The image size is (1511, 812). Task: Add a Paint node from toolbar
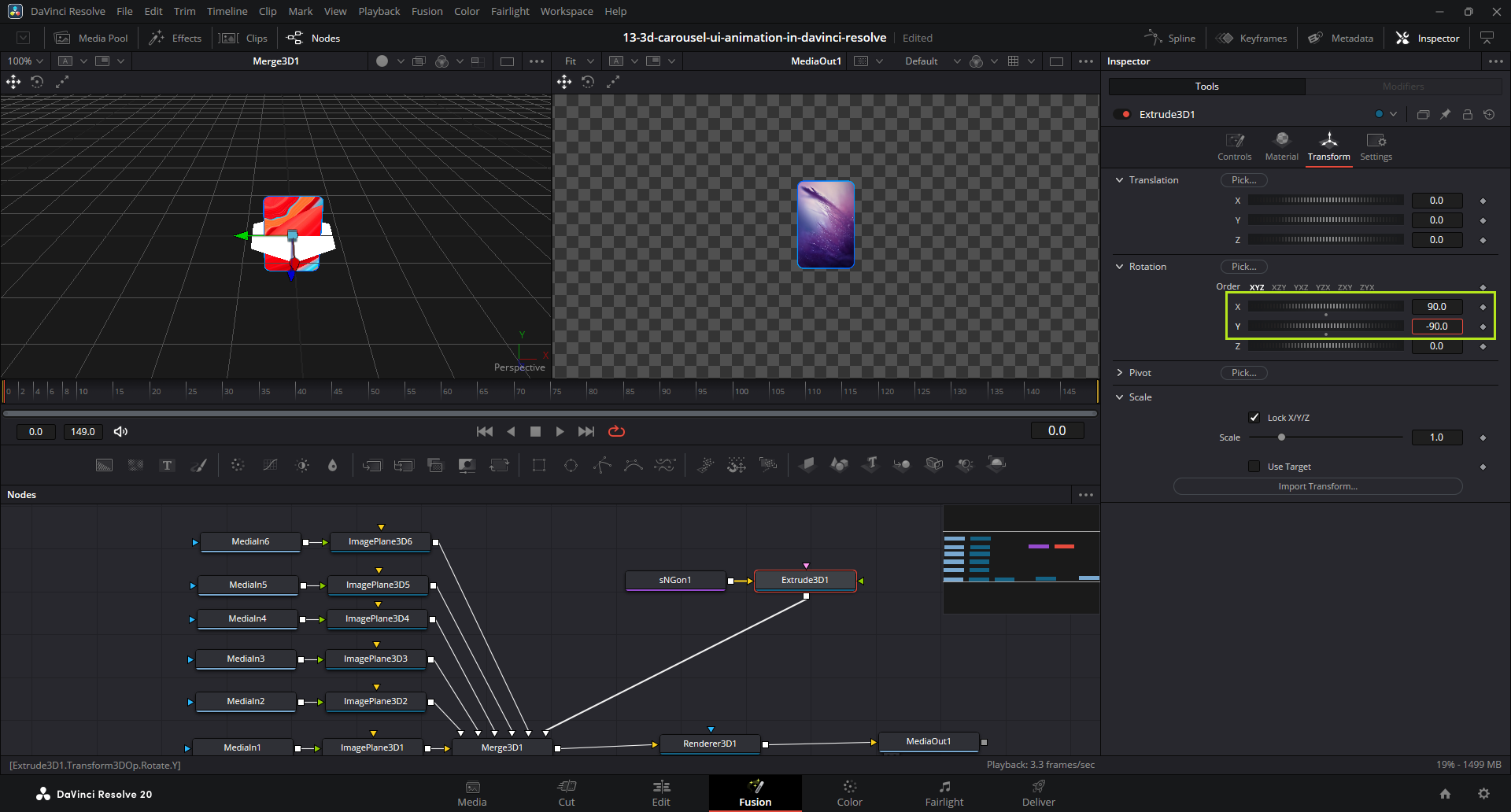pos(199,465)
